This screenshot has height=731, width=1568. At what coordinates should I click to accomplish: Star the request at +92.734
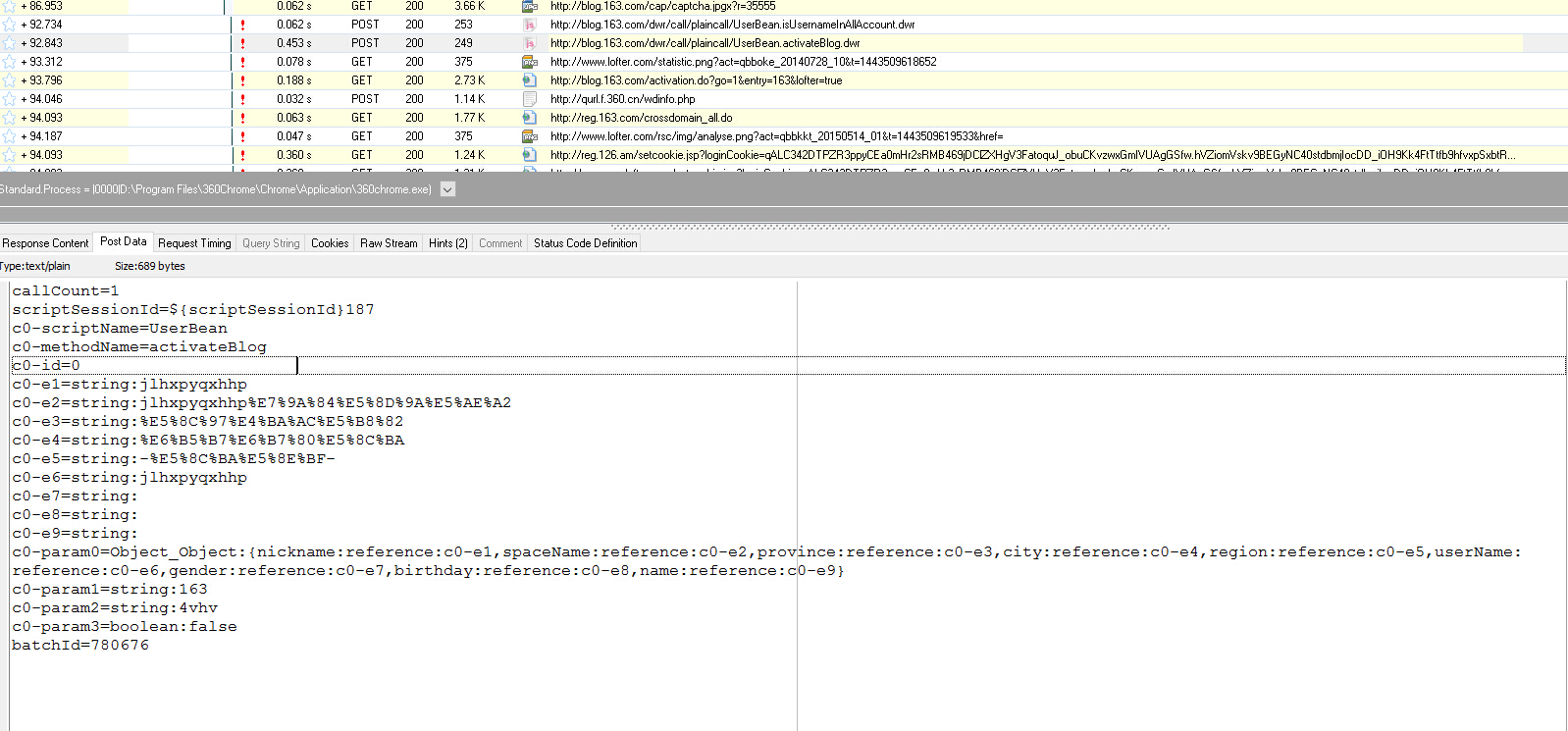click(9, 25)
